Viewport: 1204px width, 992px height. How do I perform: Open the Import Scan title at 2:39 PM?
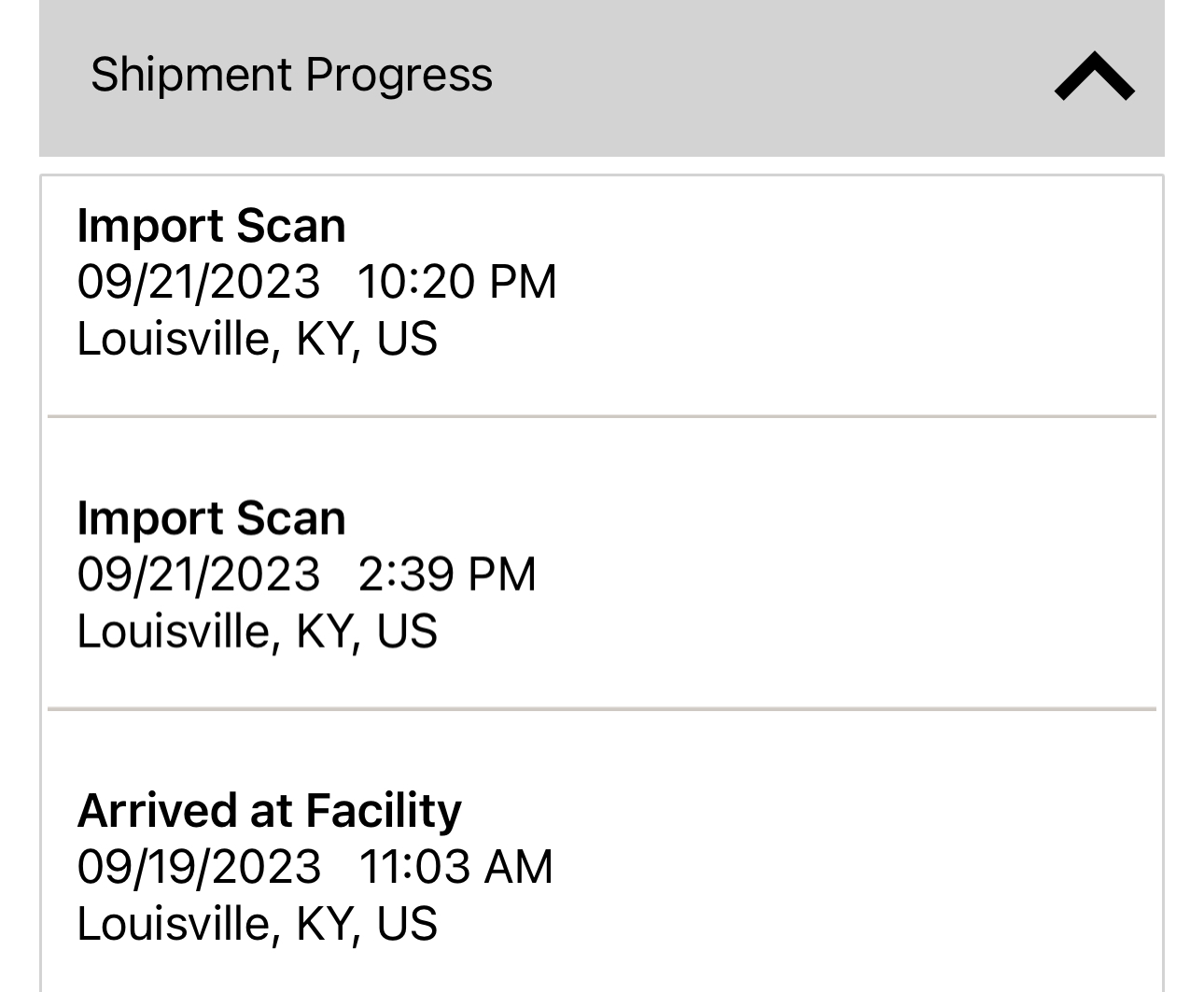tap(211, 518)
